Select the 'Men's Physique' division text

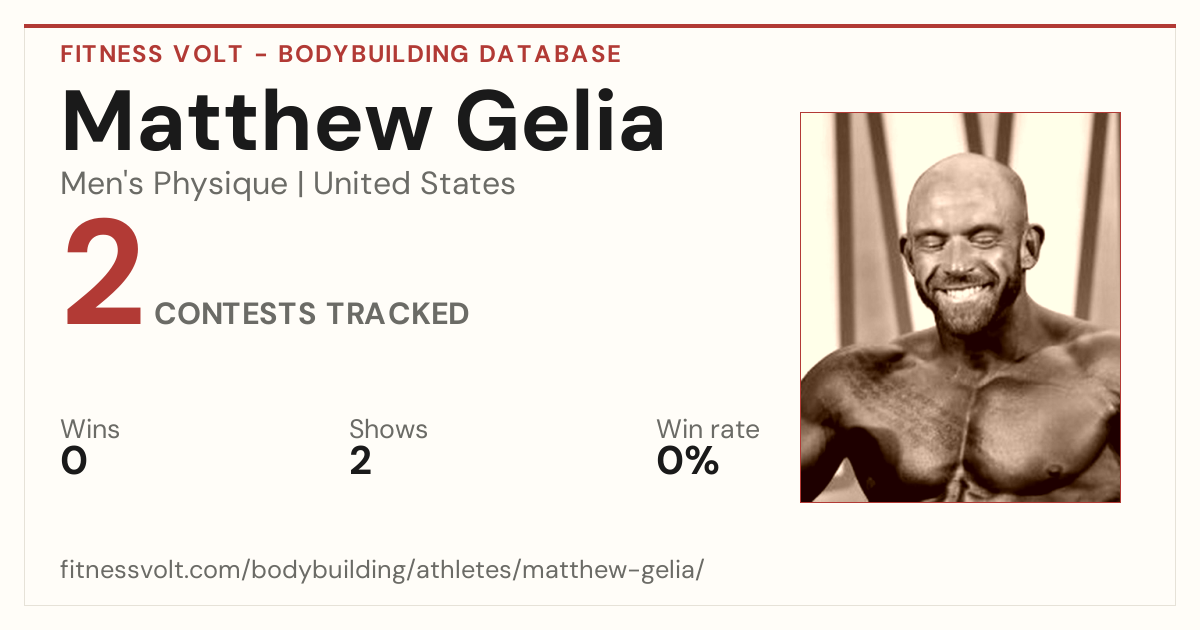tap(174, 184)
